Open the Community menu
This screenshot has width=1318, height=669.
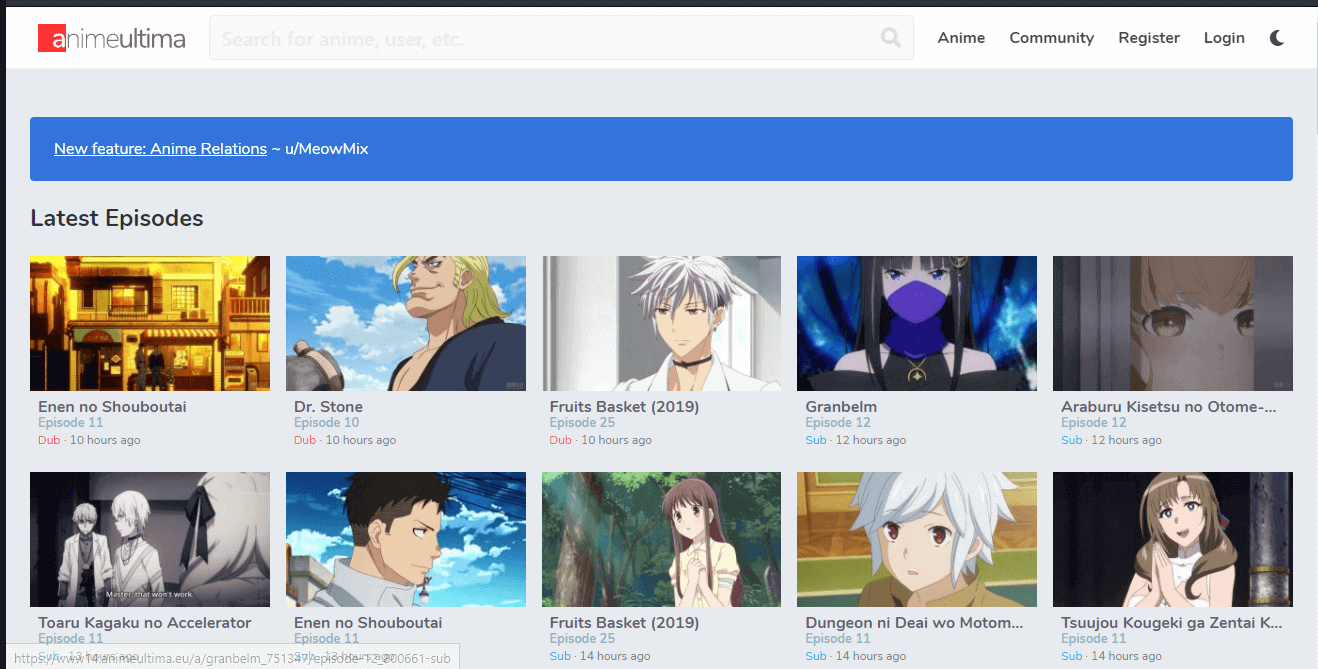pos(1051,38)
